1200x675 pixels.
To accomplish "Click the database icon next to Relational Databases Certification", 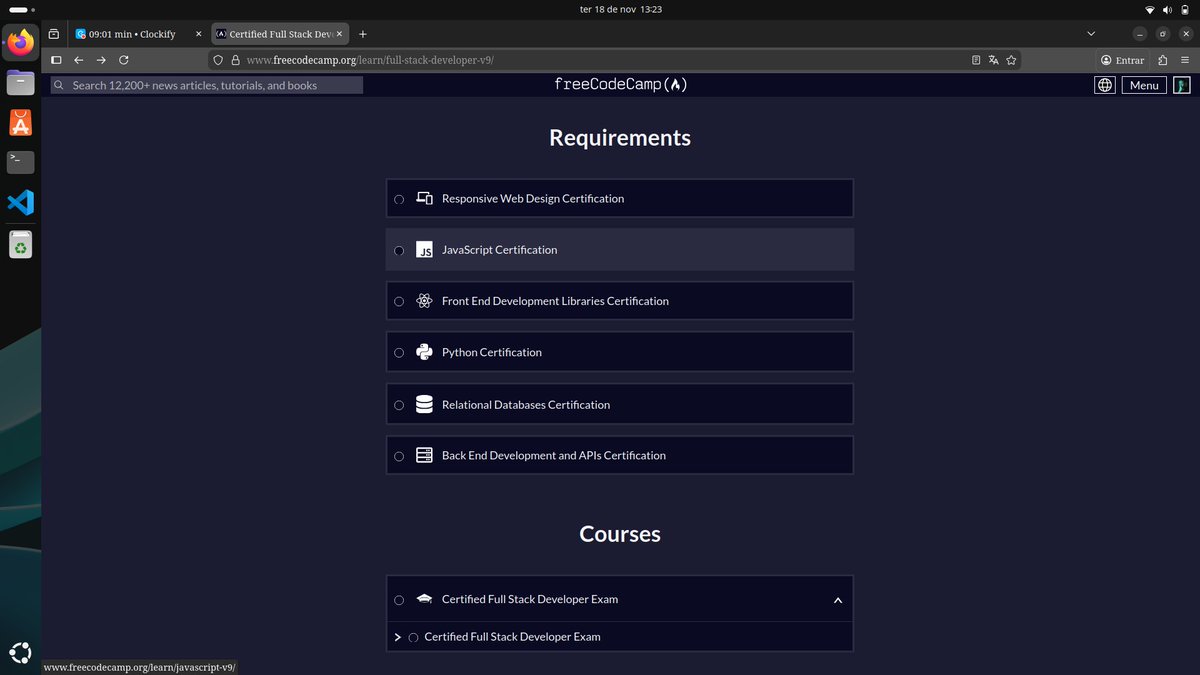I will [x=424, y=404].
